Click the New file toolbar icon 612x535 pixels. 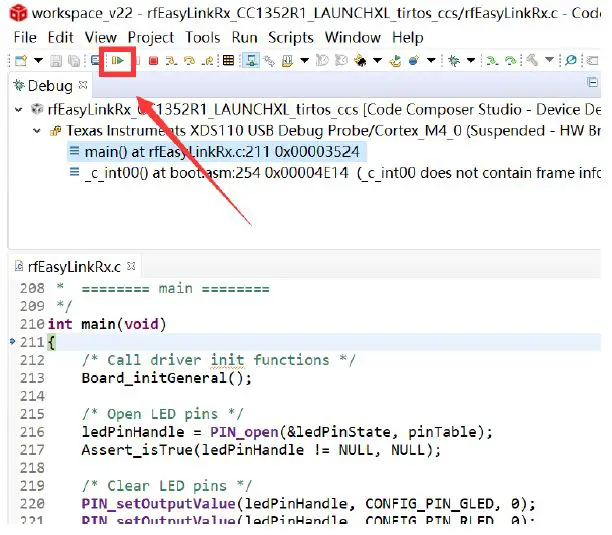point(21,60)
